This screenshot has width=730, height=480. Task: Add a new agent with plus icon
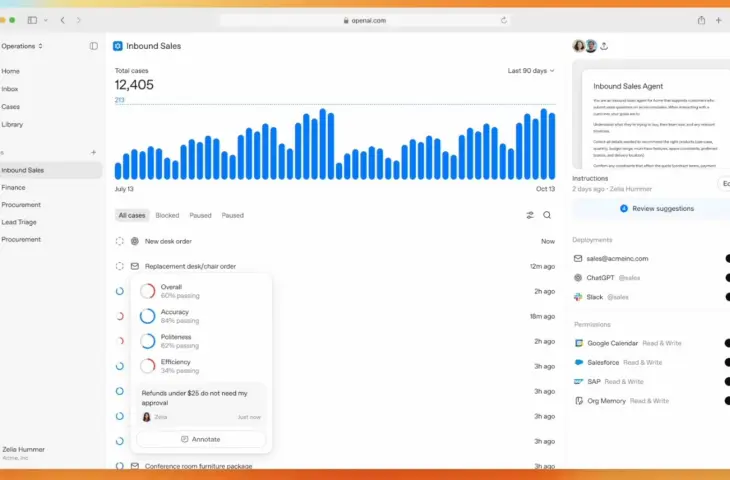coord(94,152)
